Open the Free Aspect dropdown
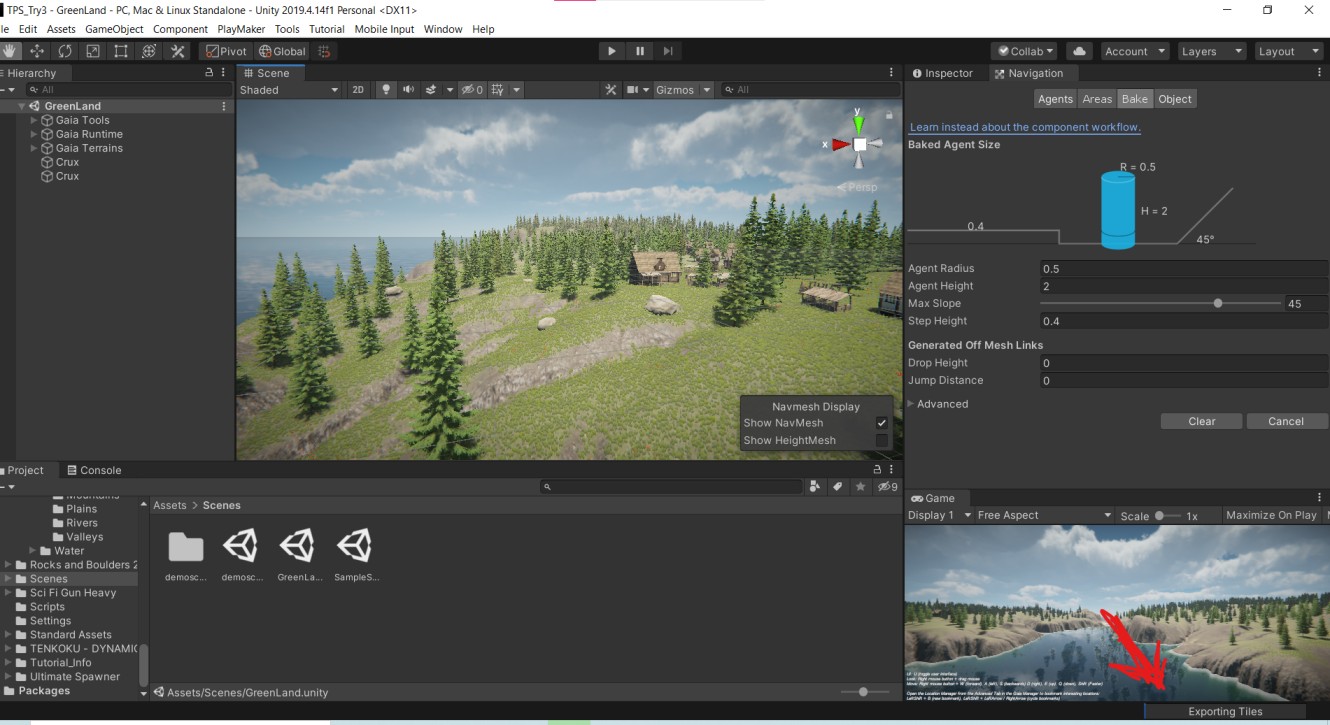This screenshot has width=1330, height=725. [x=1045, y=515]
